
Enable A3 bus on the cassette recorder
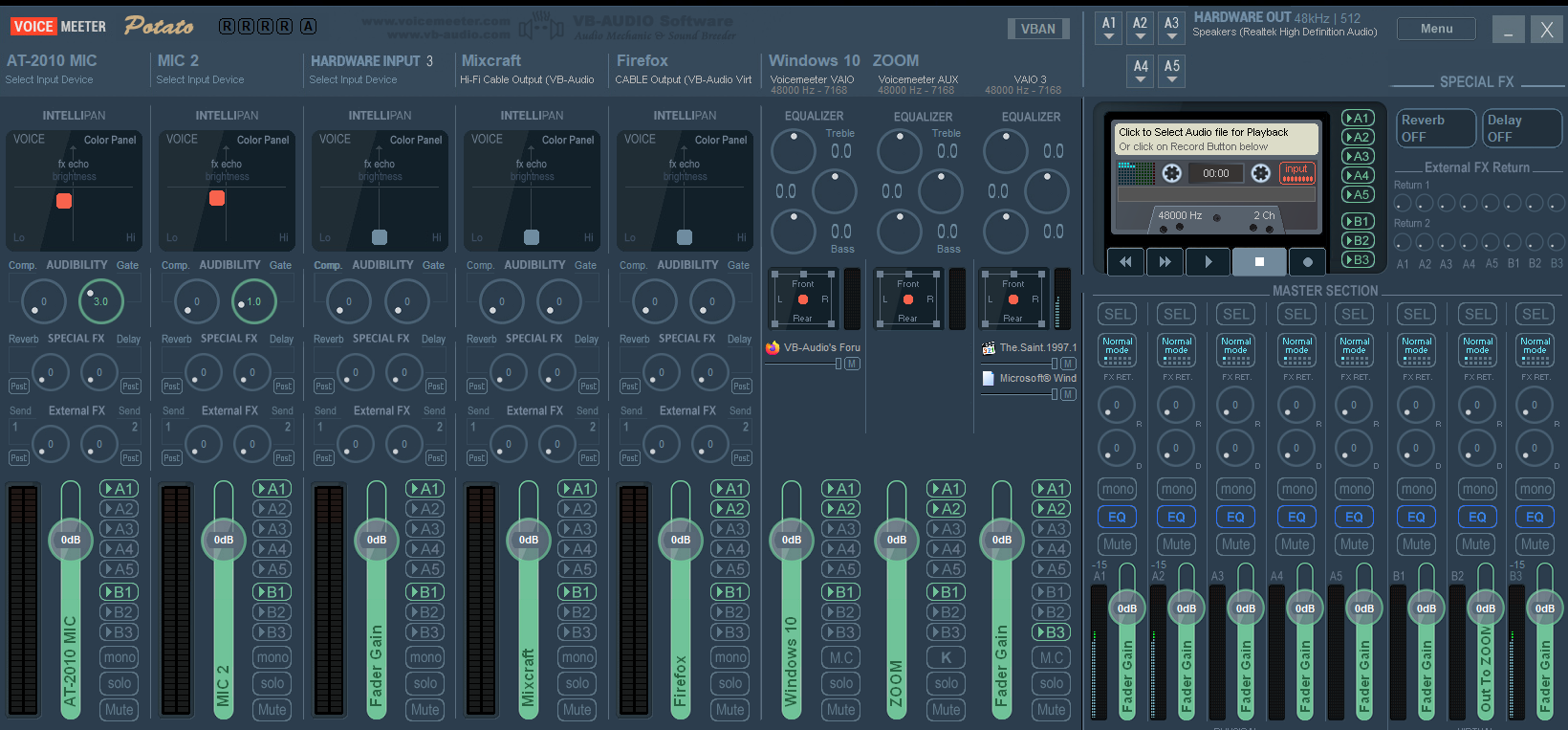click(x=1358, y=156)
